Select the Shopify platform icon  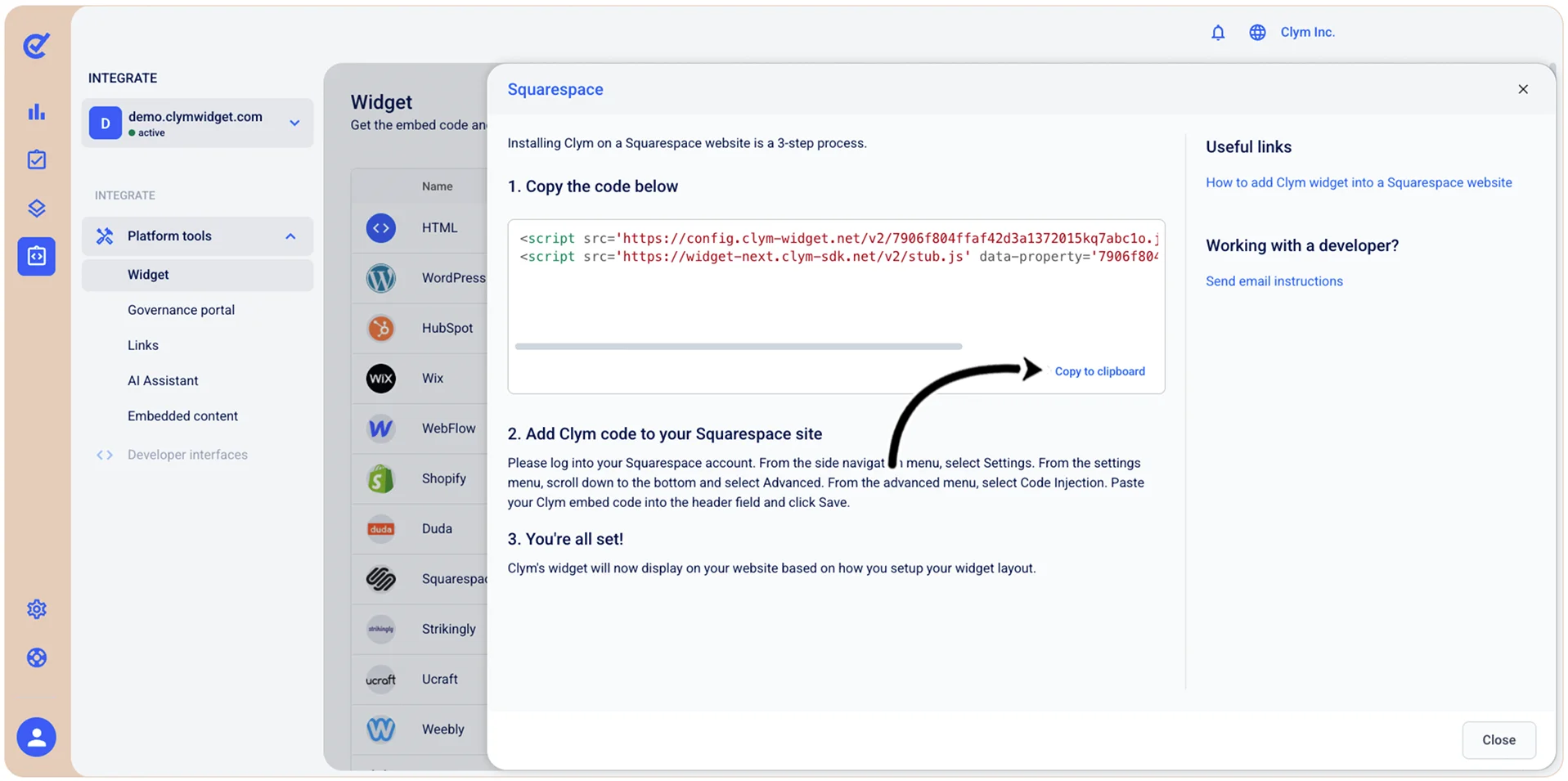[x=381, y=478]
